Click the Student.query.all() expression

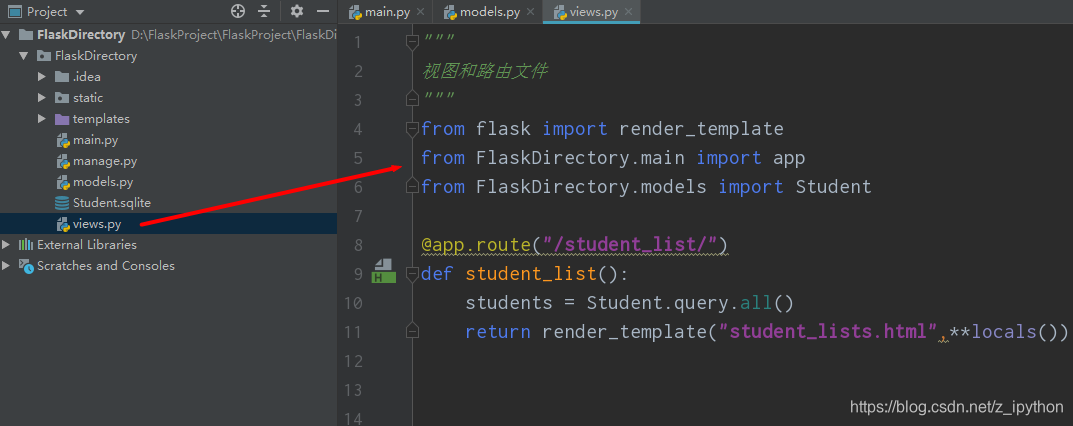690,303
